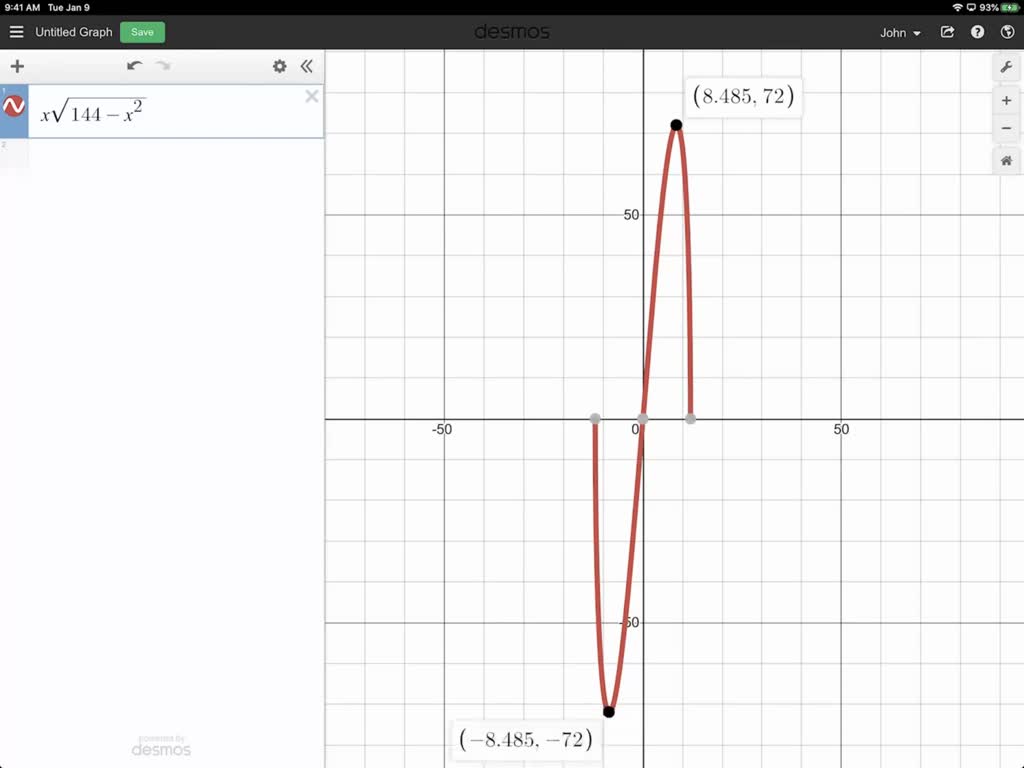Image resolution: width=1024 pixels, height=768 pixels.
Task: Undo the last action
Action: tap(135, 64)
